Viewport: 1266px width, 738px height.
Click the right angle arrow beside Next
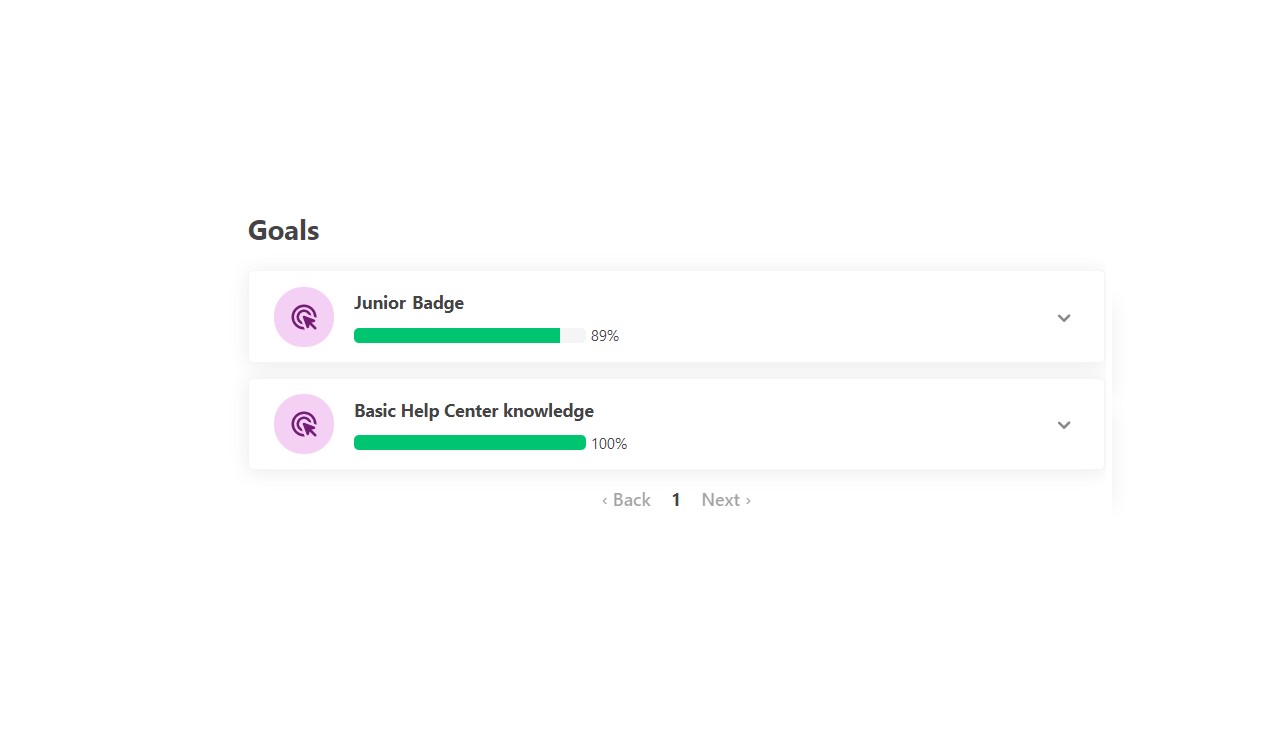748,501
